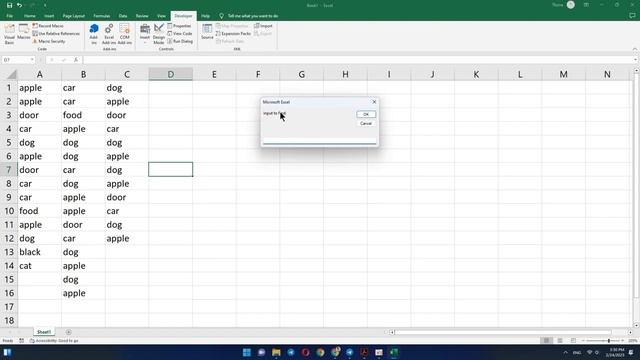Adjust the zoom slider
640x360 pixels.
pyautogui.click(x=609, y=340)
